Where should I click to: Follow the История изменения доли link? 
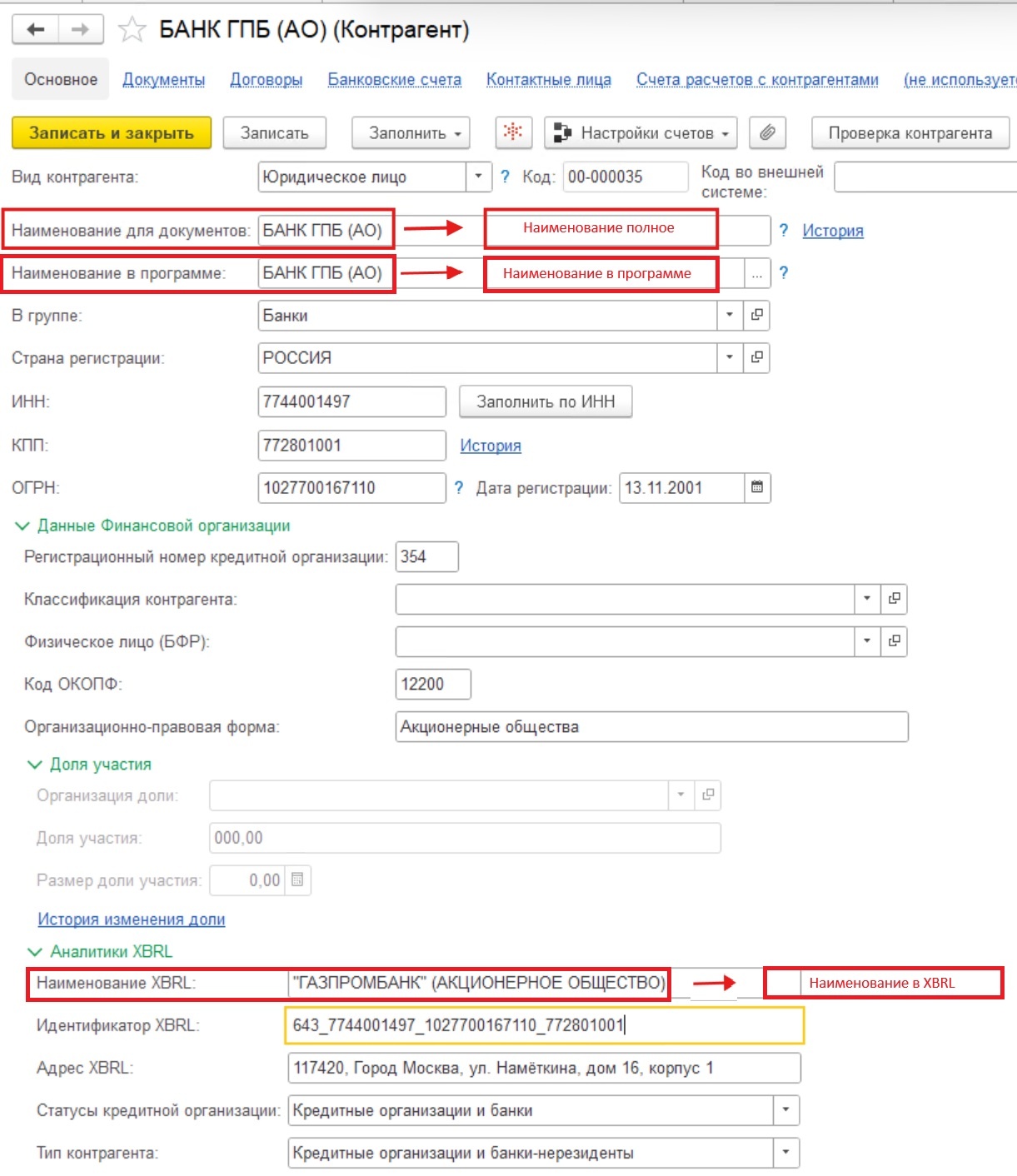pos(131,919)
